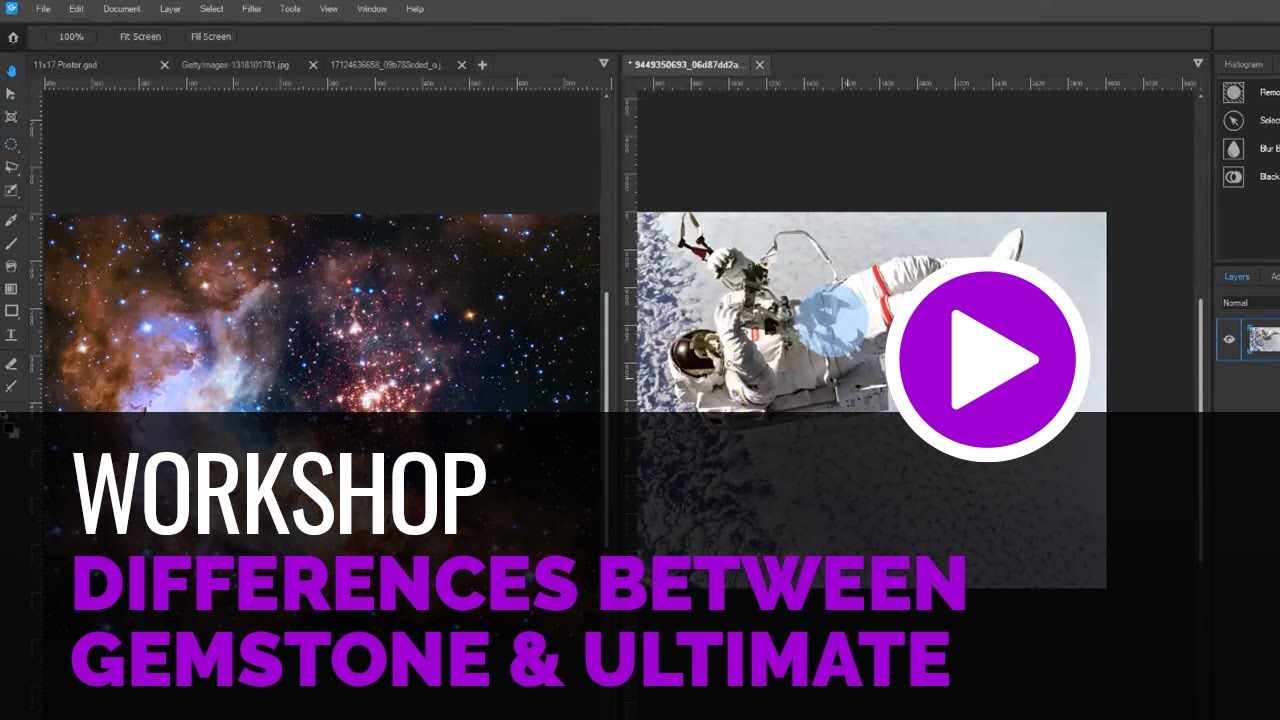Open the View menu
The image size is (1280, 720).
click(328, 9)
